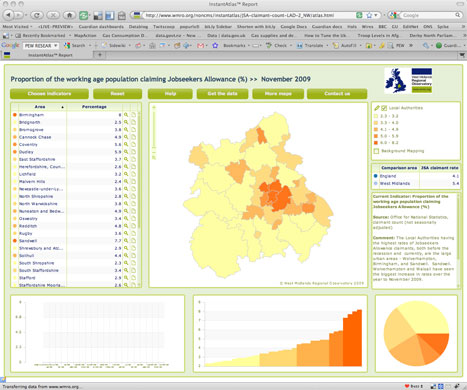The image size is (467, 390).
Task: Open the Check spelling dropdown
Action: pyautogui.click(x=291, y=46)
